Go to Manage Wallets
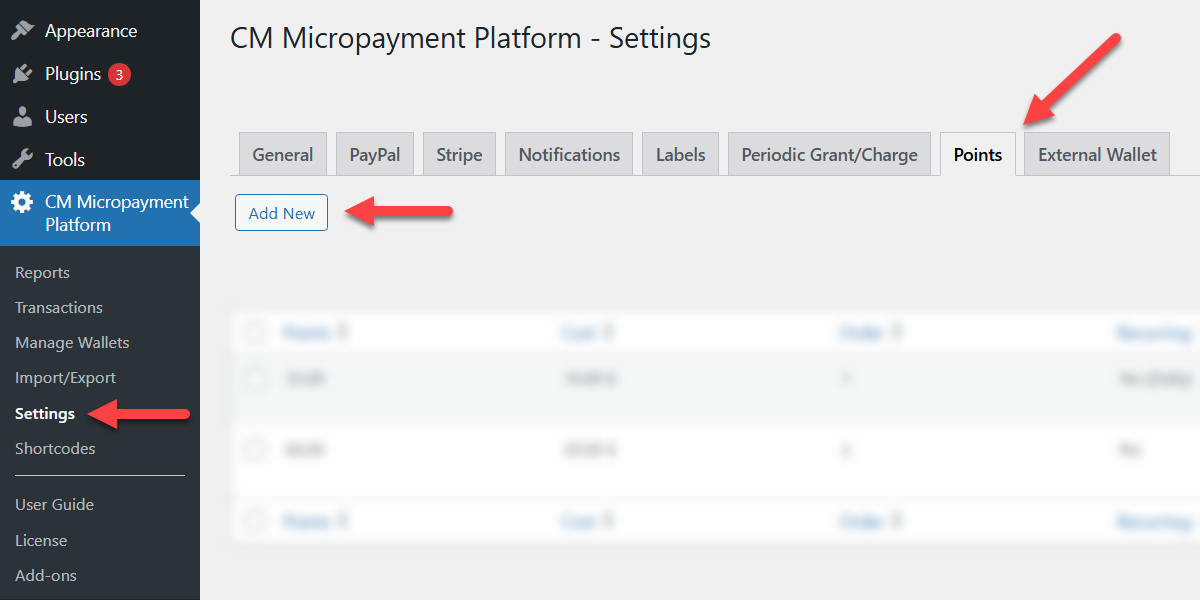1200x600 pixels. pyautogui.click(x=72, y=342)
